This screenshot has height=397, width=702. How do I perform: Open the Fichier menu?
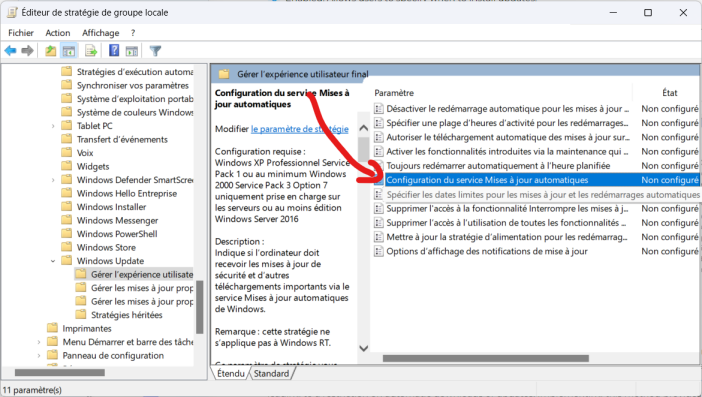coord(21,33)
